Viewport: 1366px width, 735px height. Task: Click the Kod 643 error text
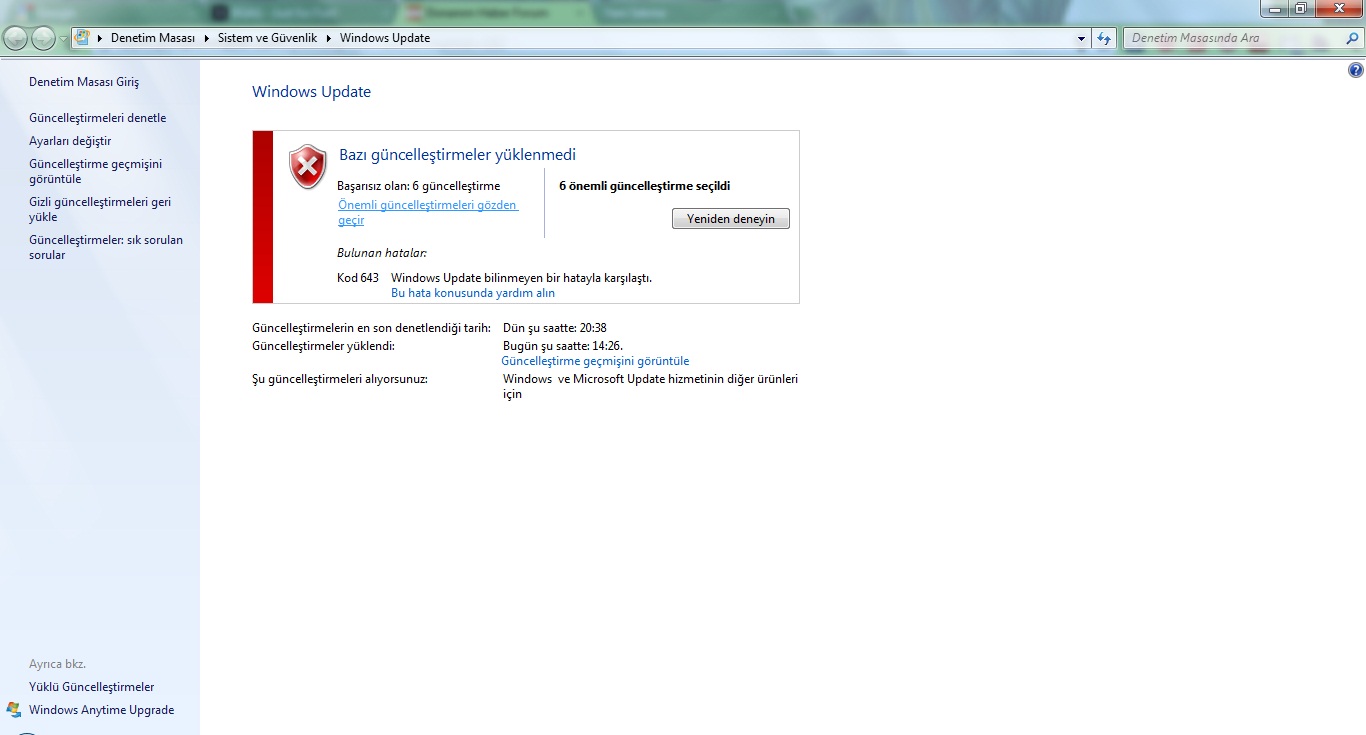coord(358,277)
